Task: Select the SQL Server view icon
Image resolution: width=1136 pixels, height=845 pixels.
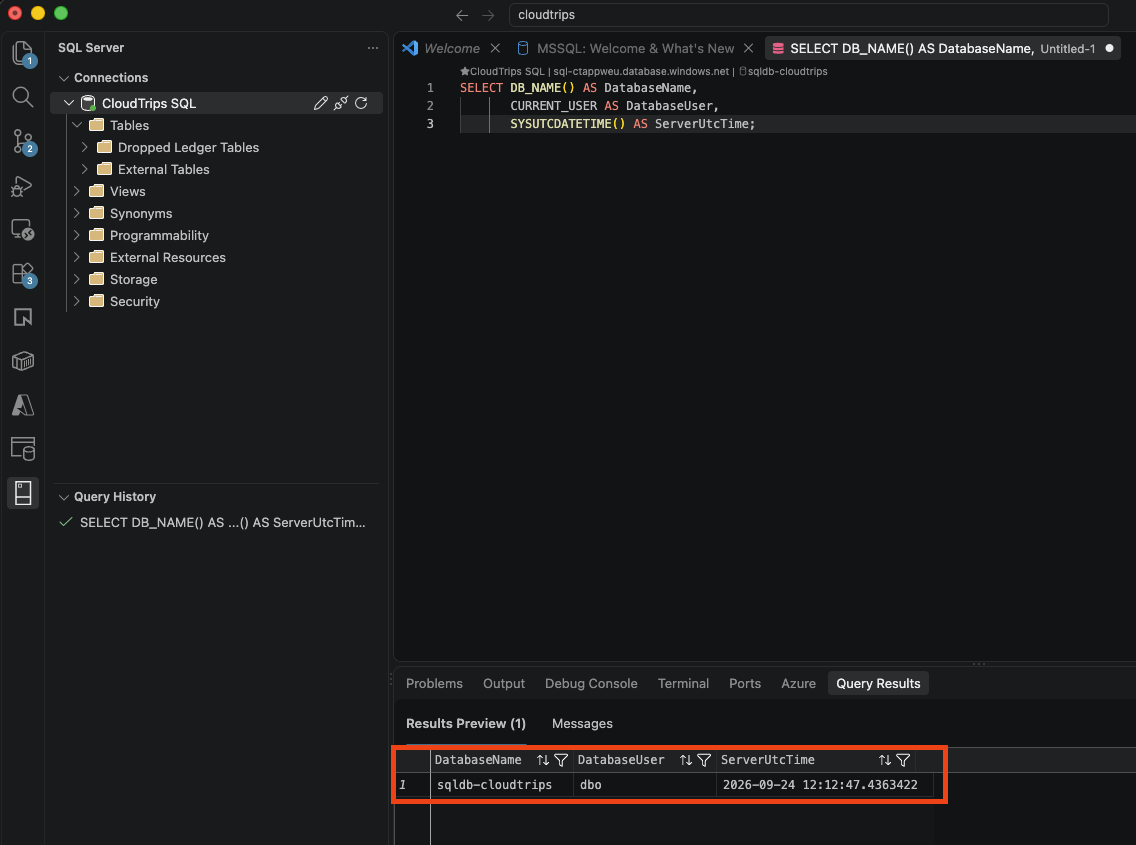Action: (22, 493)
